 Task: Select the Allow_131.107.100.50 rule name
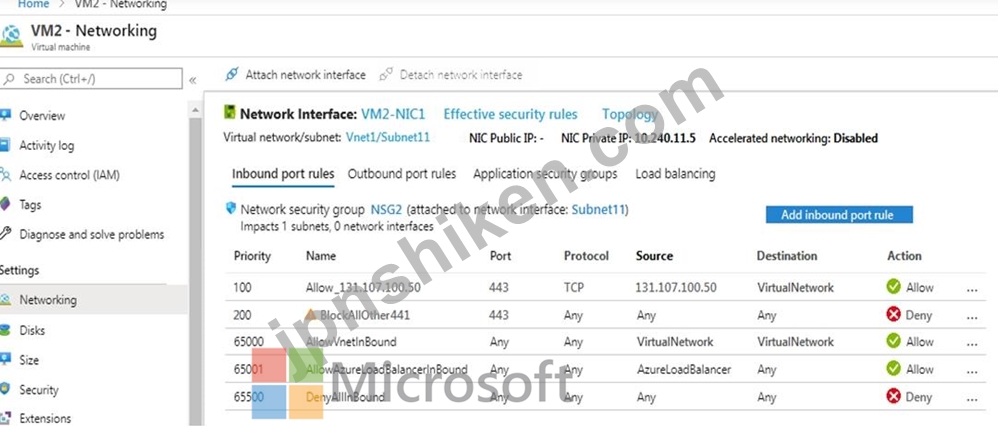[x=363, y=288]
